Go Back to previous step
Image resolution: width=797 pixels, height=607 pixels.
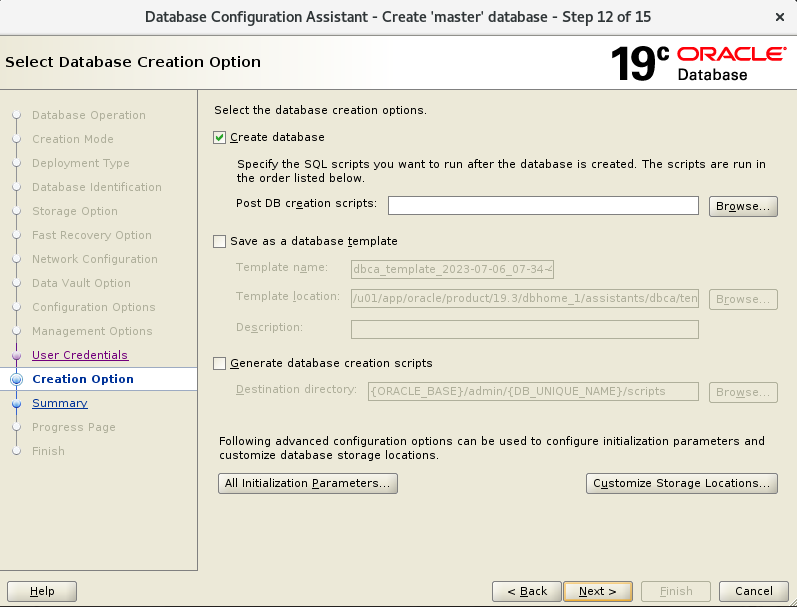527,591
